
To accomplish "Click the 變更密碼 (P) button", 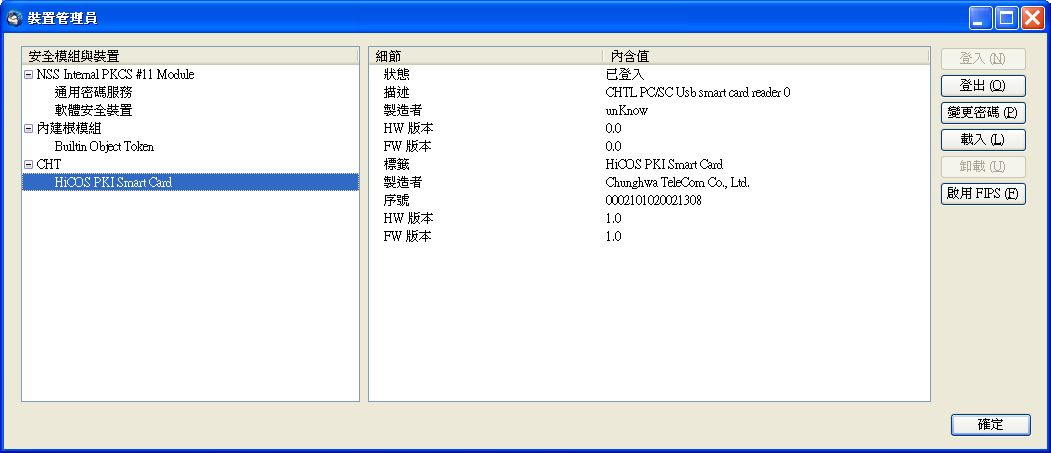I will (x=983, y=113).
